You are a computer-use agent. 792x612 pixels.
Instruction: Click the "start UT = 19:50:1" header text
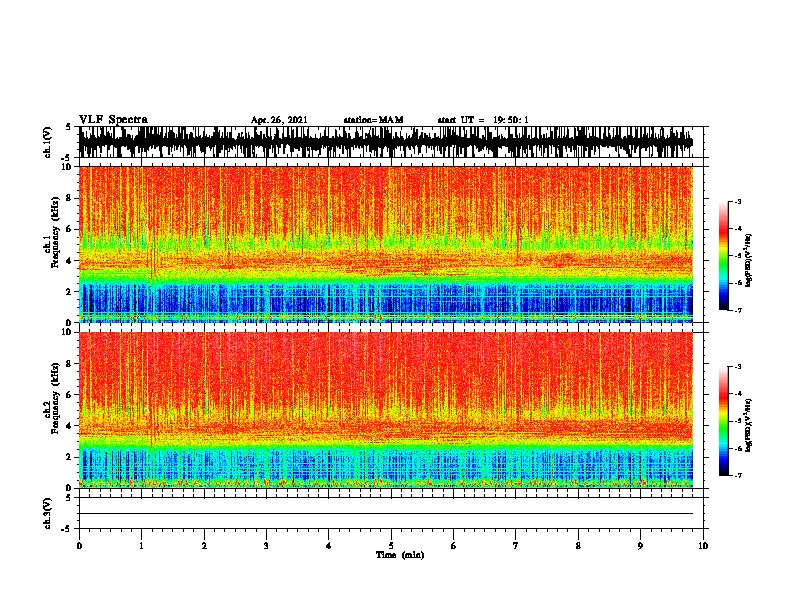pos(483,120)
